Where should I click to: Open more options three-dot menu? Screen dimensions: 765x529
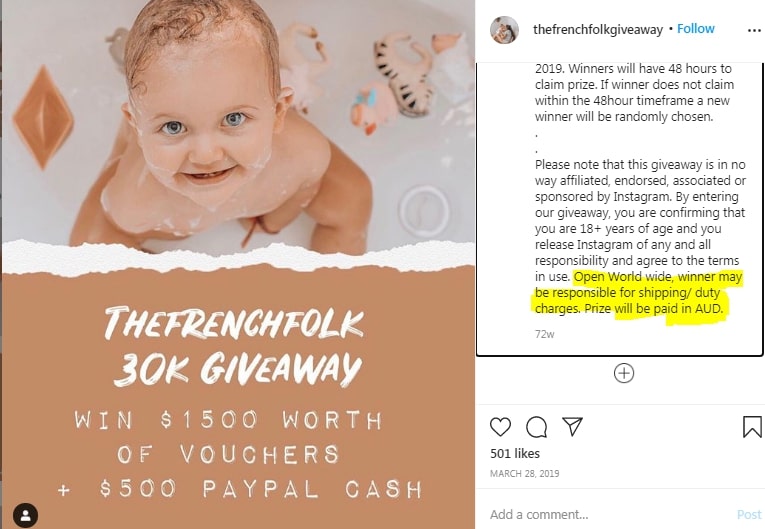(754, 30)
